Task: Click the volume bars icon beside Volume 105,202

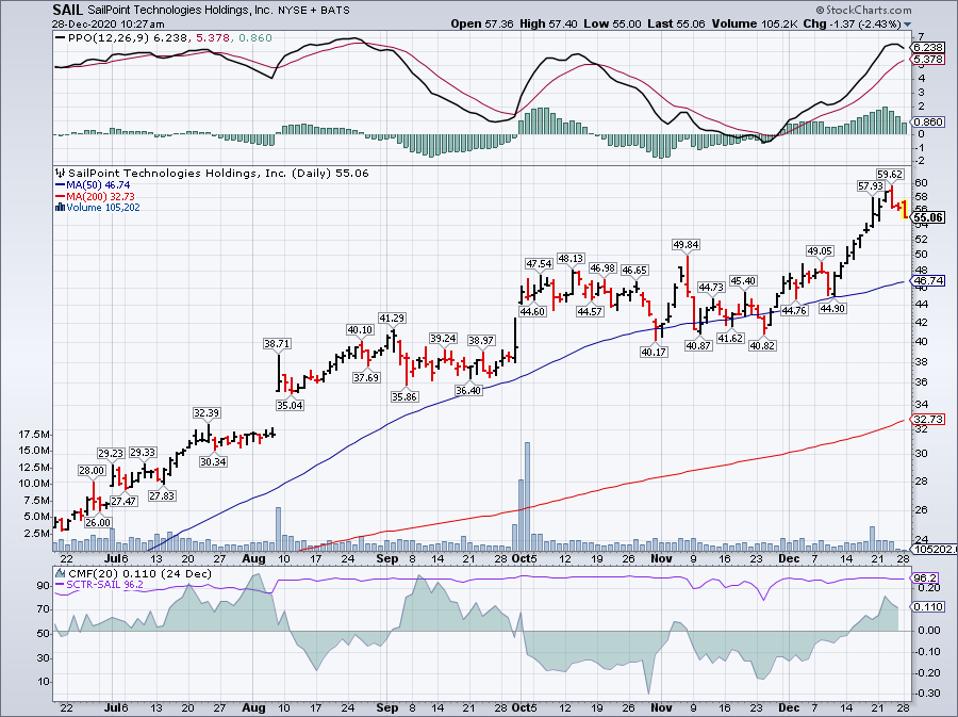Action: [59, 207]
